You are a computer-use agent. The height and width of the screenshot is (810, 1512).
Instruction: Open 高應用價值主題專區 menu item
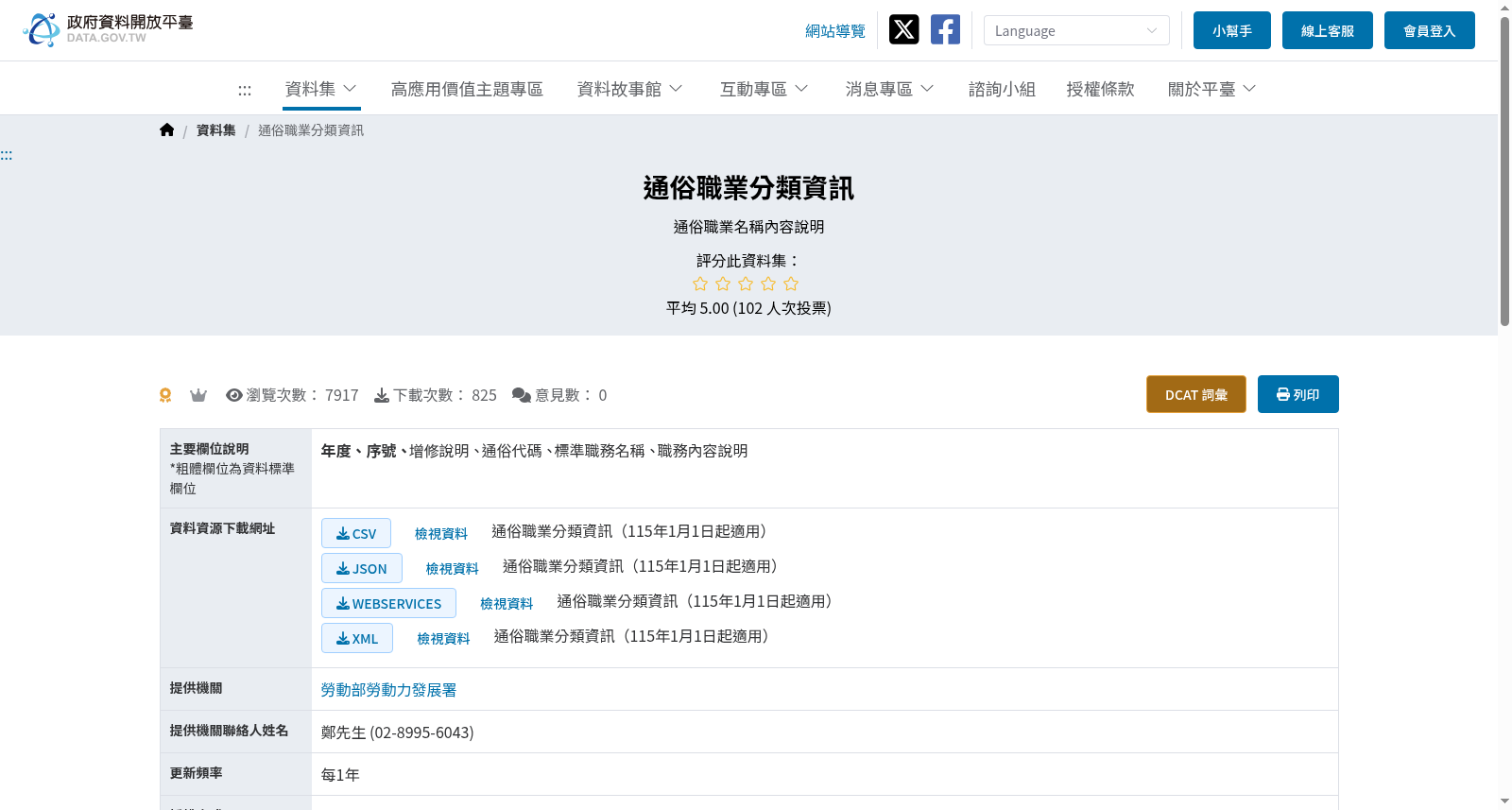click(x=467, y=89)
